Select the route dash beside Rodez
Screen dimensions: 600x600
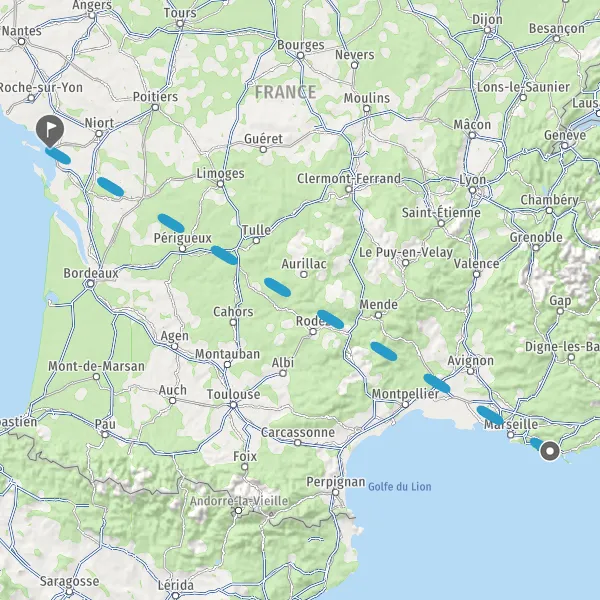[x=331, y=319]
